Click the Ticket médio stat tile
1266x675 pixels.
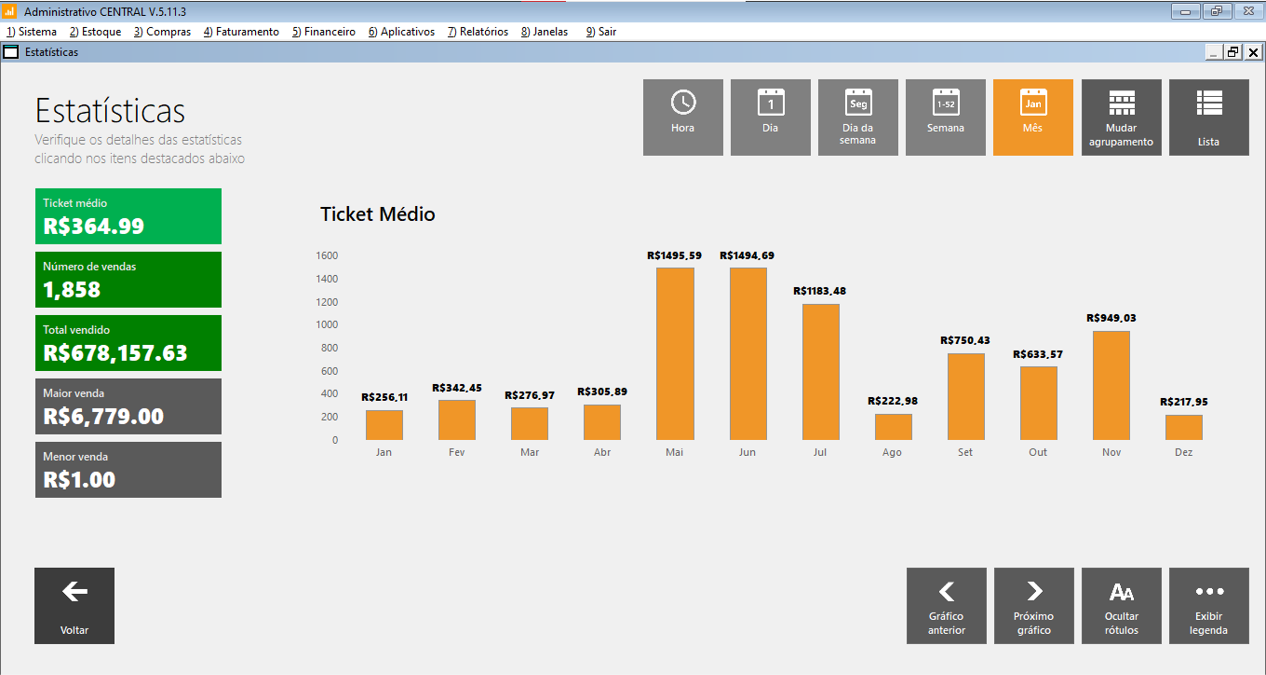click(128, 216)
